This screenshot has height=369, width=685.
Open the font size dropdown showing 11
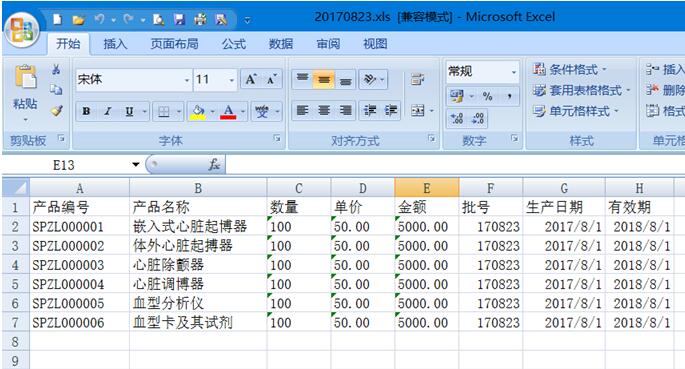232,80
